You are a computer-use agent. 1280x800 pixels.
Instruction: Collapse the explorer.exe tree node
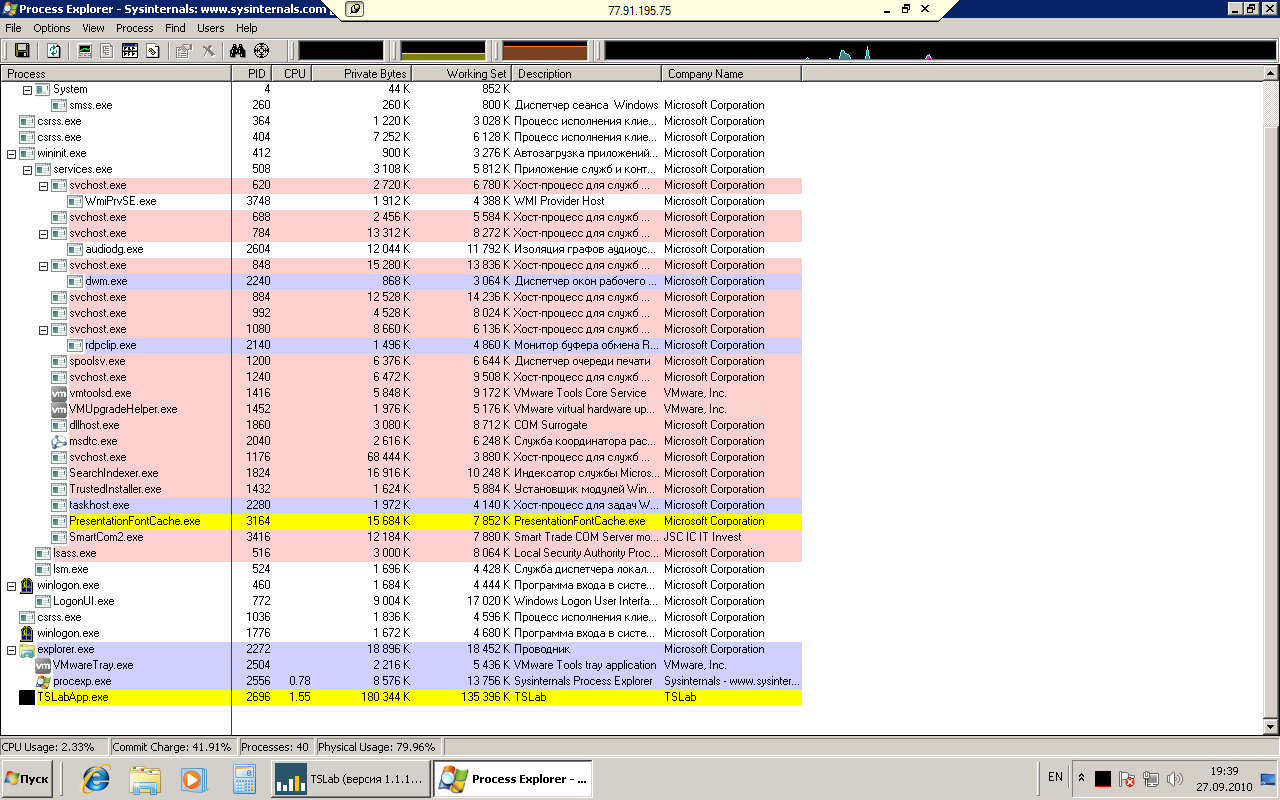(11, 649)
